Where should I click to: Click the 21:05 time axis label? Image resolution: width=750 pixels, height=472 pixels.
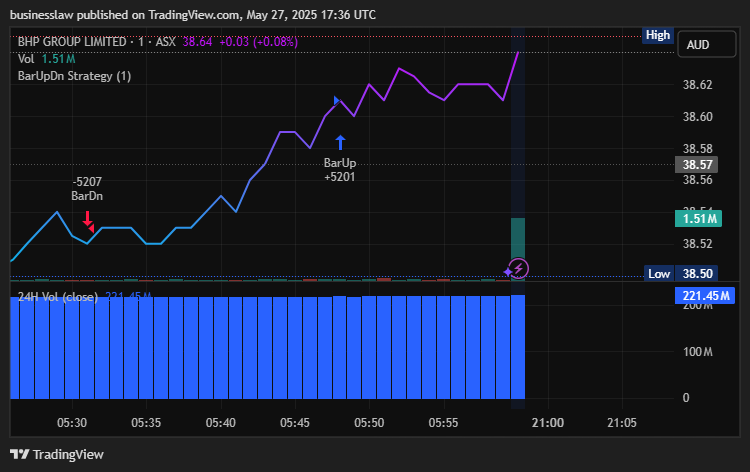tap(622, 423)
